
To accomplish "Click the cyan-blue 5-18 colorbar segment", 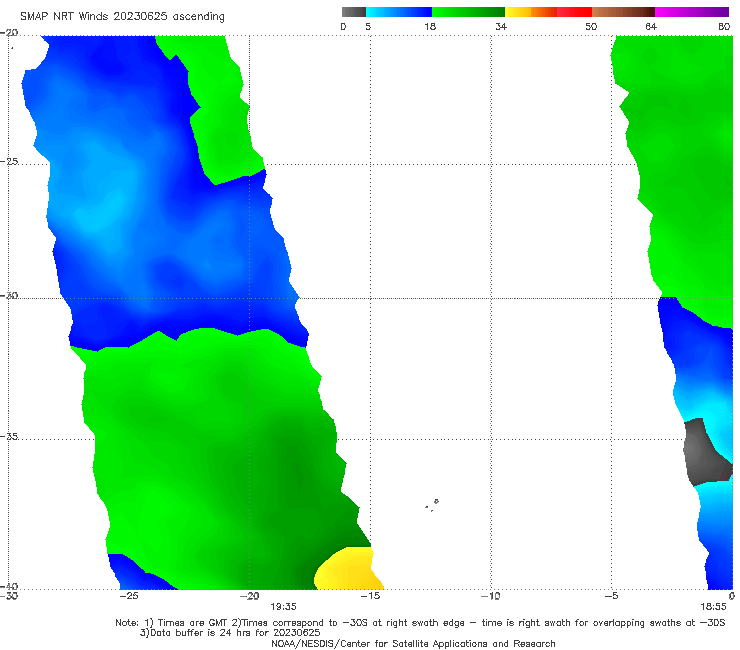I will tap(399, 12).
